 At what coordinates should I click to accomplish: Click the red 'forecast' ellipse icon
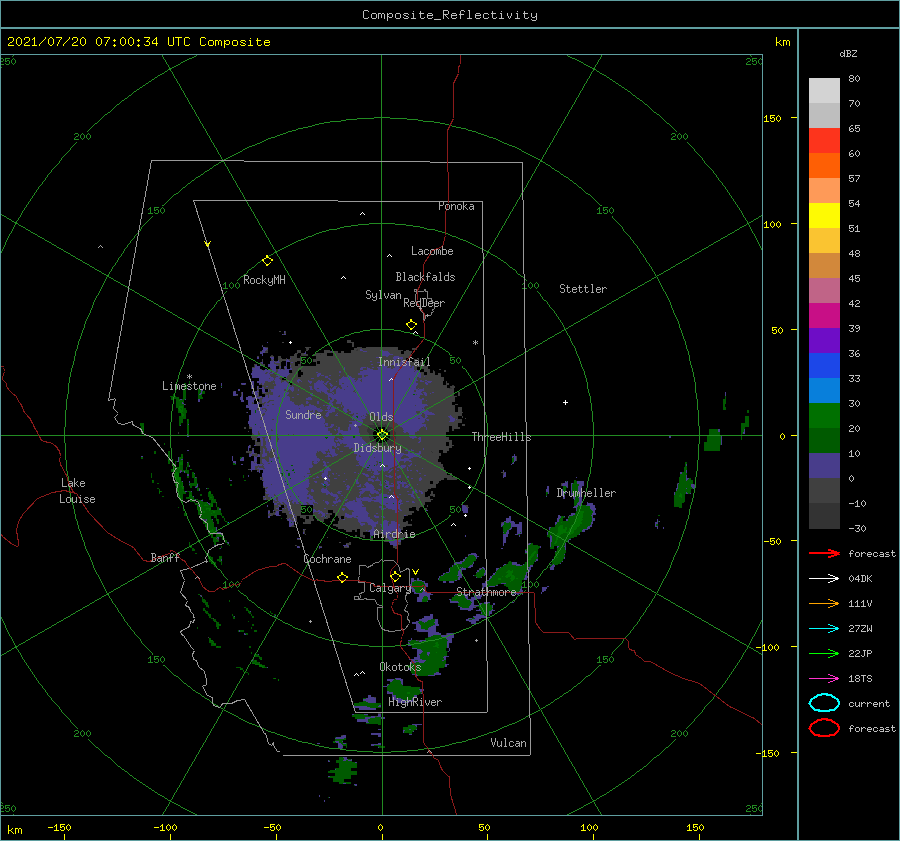pos(824,728)
